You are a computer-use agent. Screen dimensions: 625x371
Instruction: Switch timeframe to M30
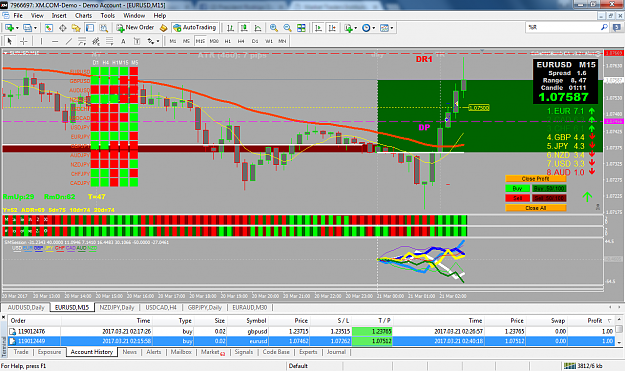click(x=214, y=41)
